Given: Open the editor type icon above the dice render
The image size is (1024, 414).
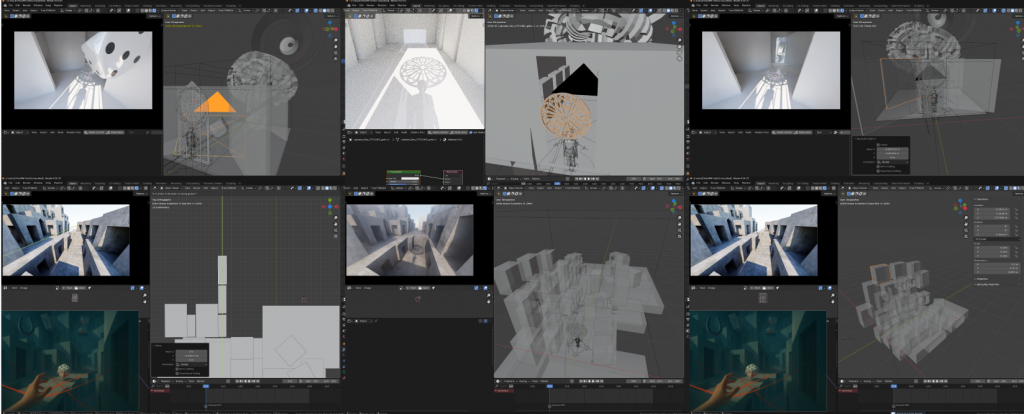Looking at the screenshot, I should (x=7, y=16).
